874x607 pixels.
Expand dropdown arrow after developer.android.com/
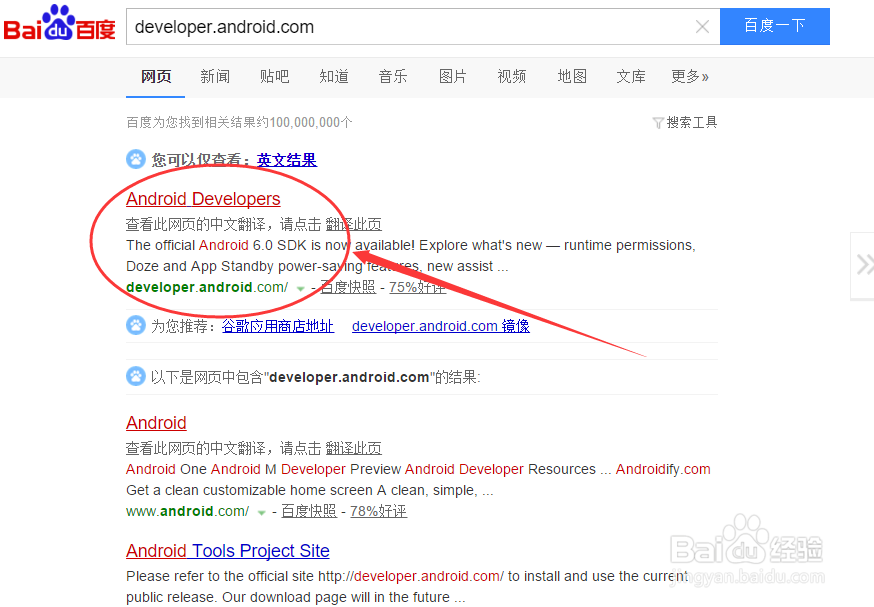click(300, 289)
